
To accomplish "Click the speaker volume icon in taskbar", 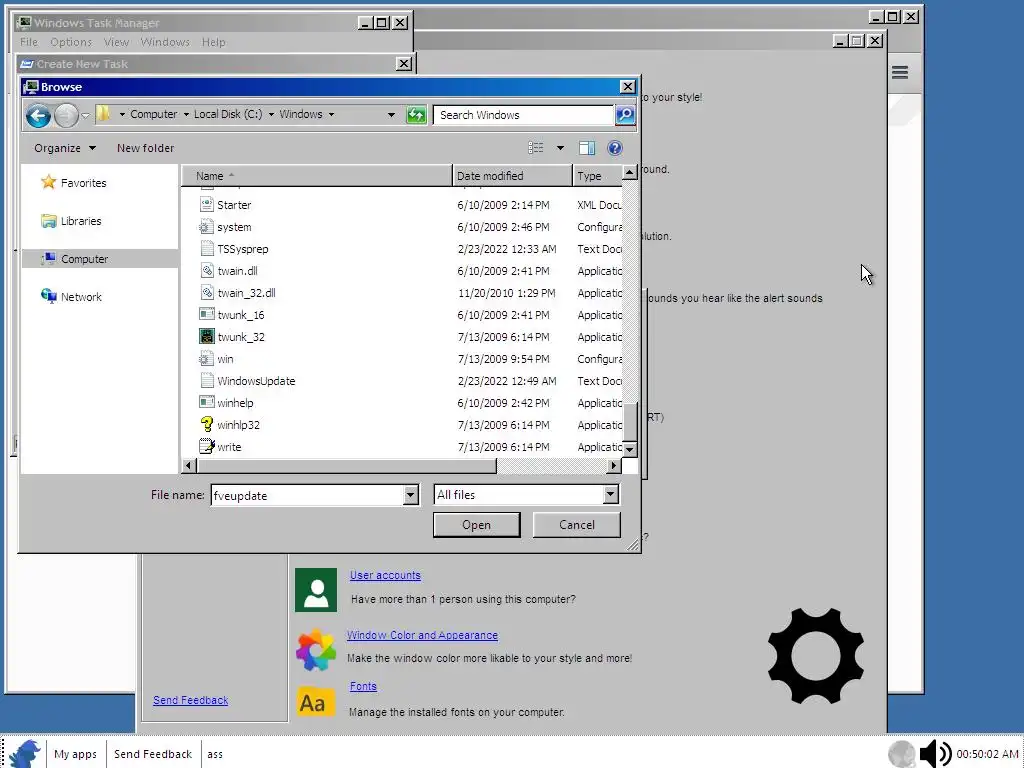I will coord(935,754).
